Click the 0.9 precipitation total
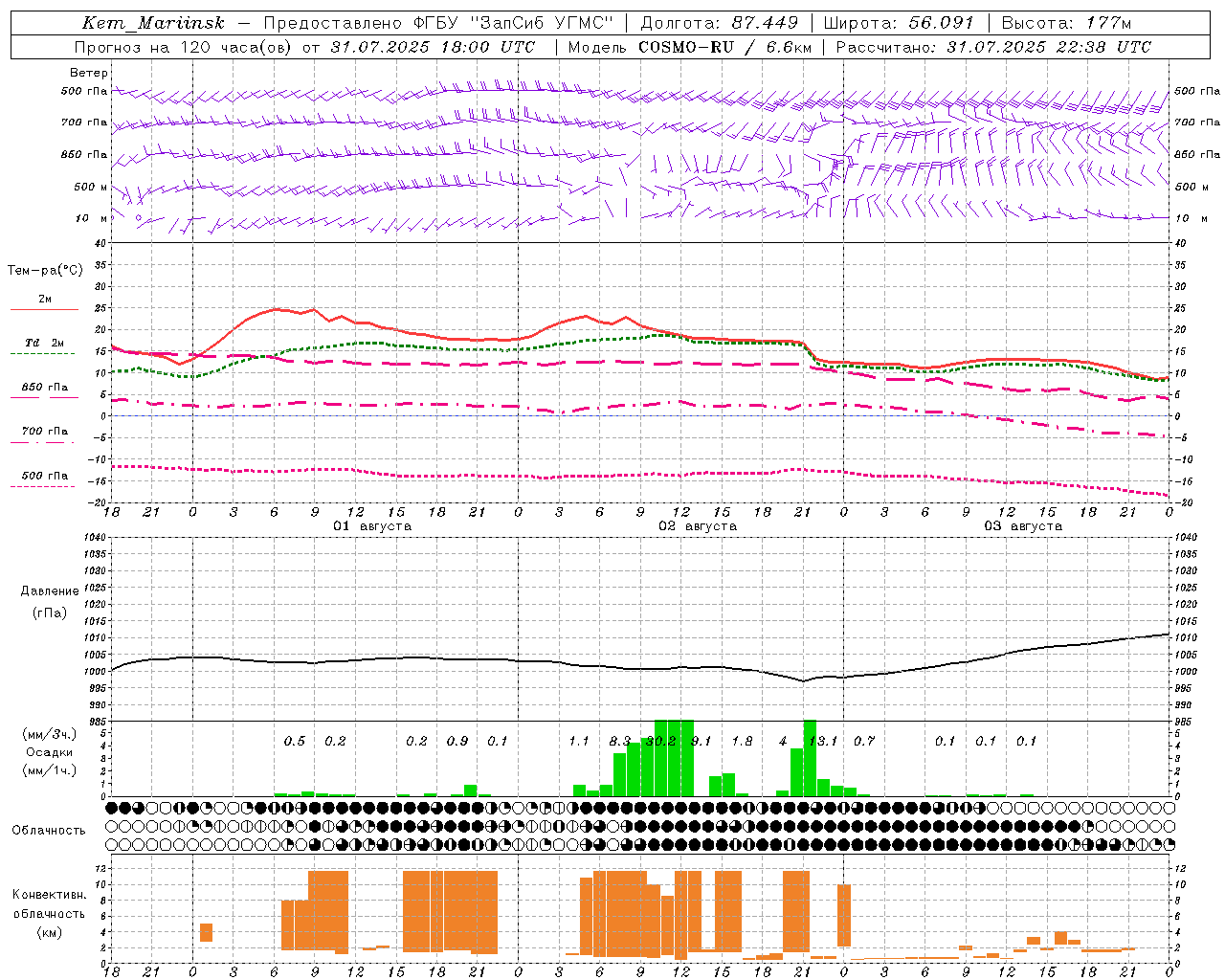 (457, 742)
